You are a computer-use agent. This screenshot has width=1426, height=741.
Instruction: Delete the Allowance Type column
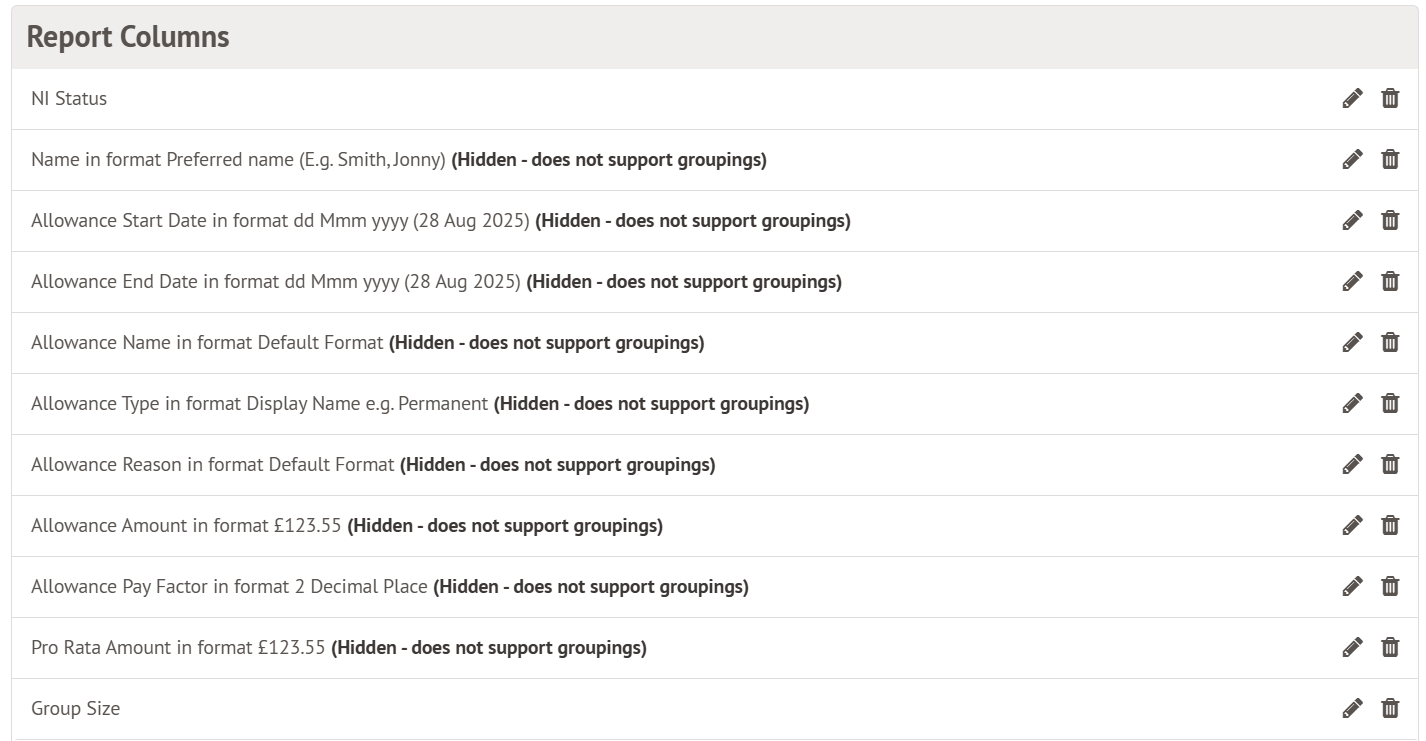point(1390,403)
